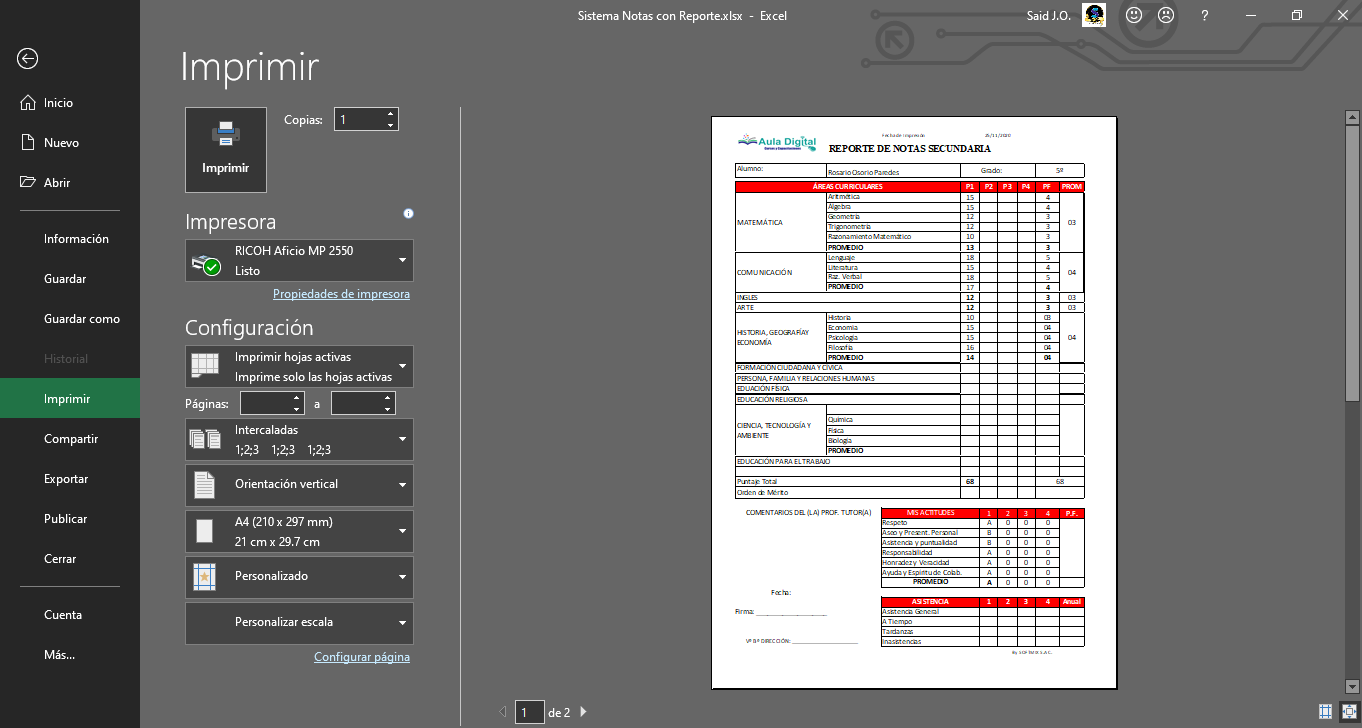Click the printer info icon
Image resolution: width=1362 pixels, height=728 pixels.
click(408, 213)
